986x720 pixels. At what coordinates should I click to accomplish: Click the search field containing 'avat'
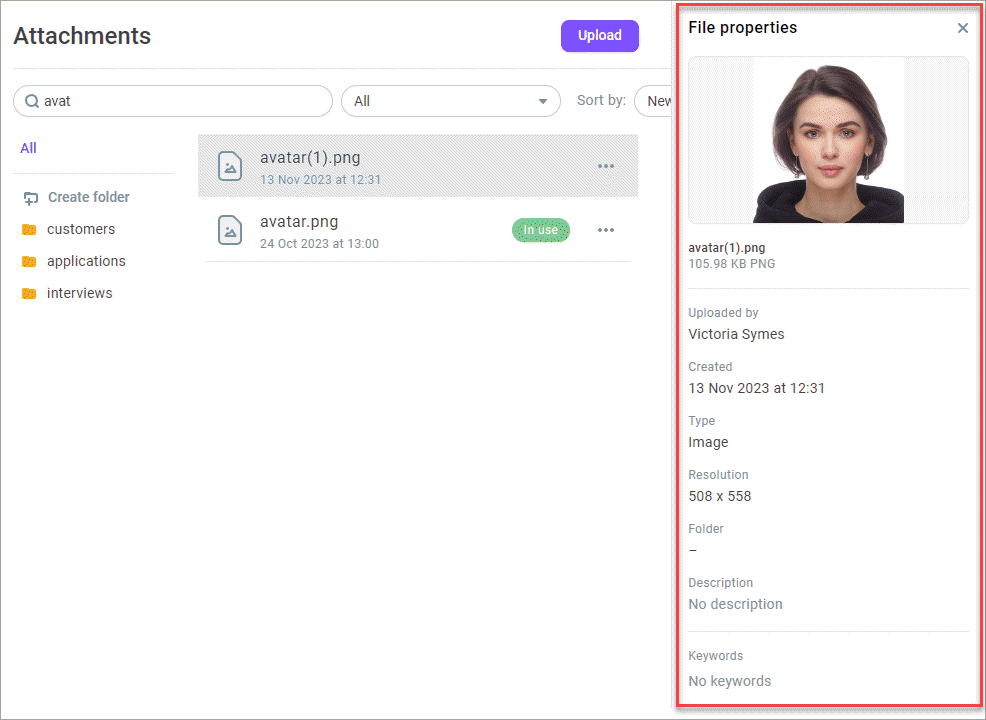(x=173, y=101)
